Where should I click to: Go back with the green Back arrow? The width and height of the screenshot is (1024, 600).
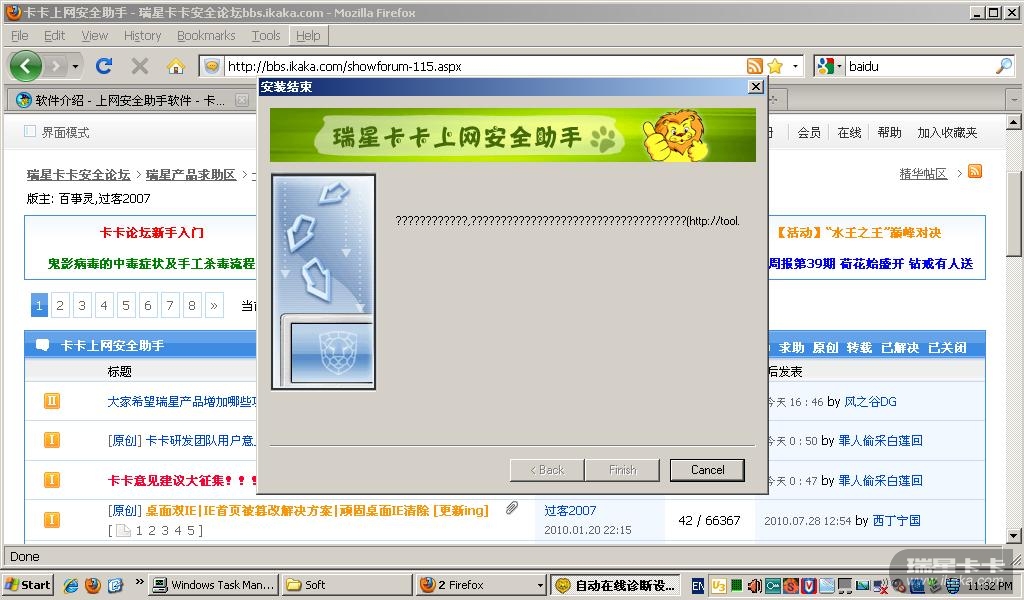26,66
